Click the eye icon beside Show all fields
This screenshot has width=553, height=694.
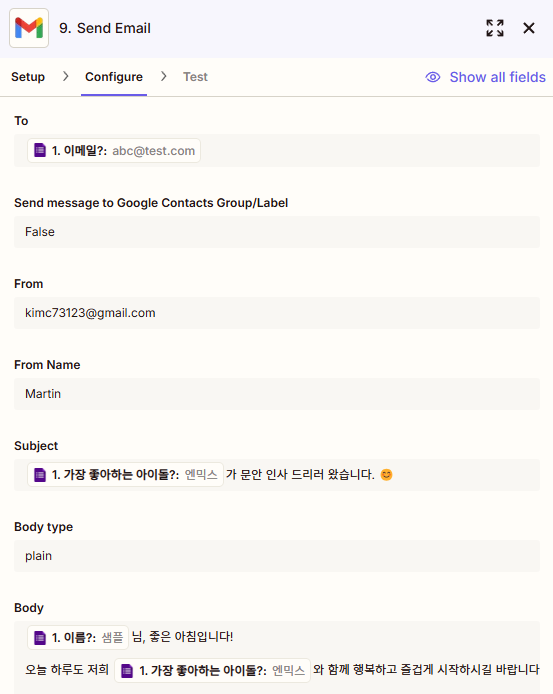click(433, 77)
